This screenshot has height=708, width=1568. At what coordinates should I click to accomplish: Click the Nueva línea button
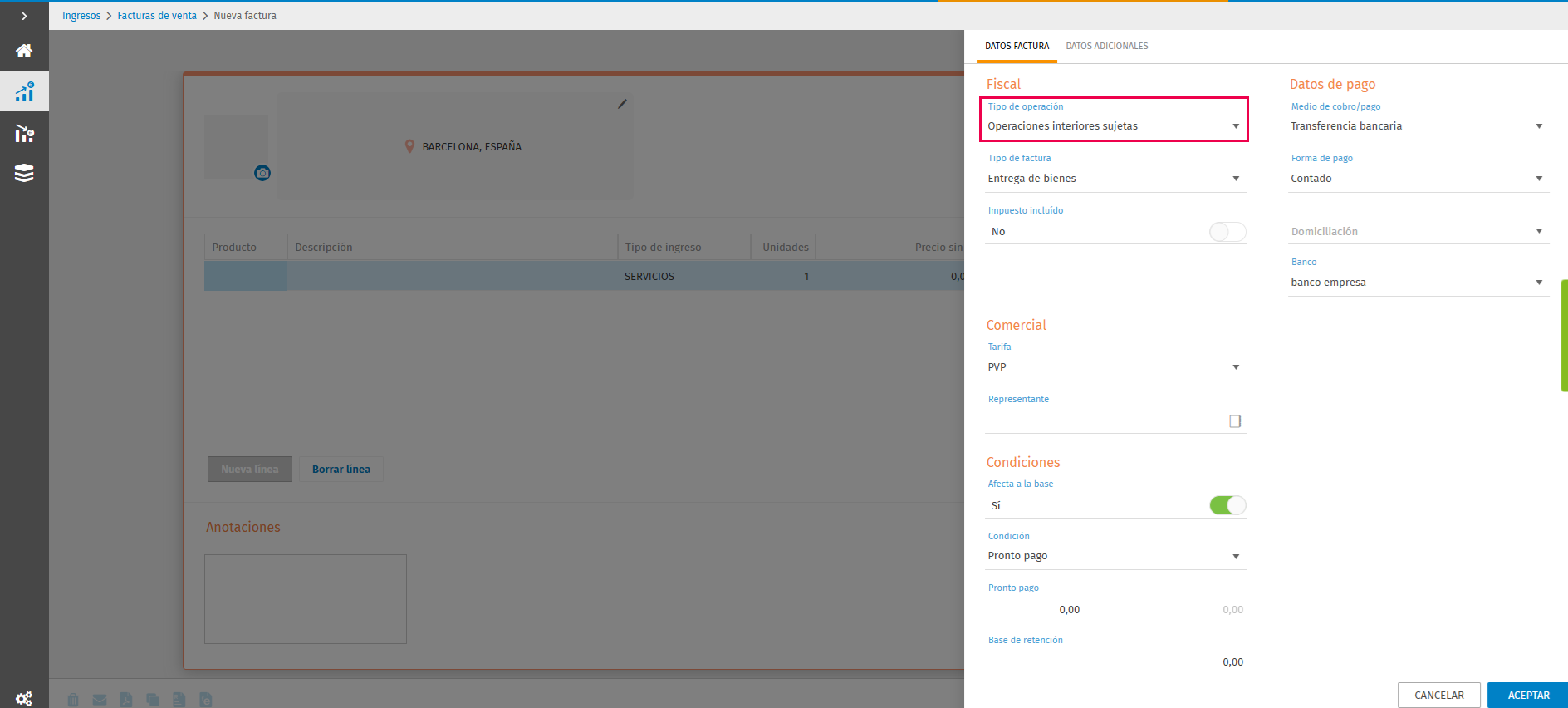[x=250, y=470]
